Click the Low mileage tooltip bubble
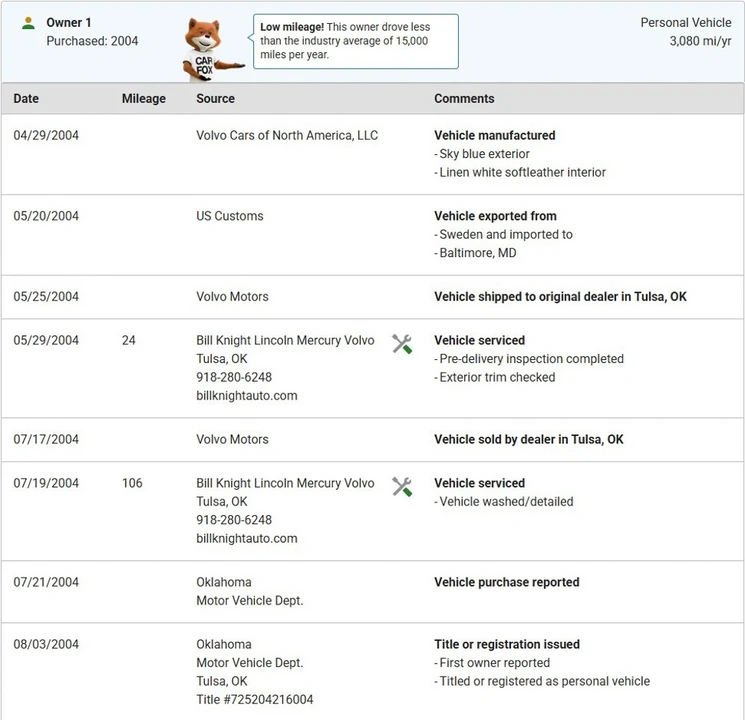The width and height of the screenshot is (745, 720). (355, 41)
